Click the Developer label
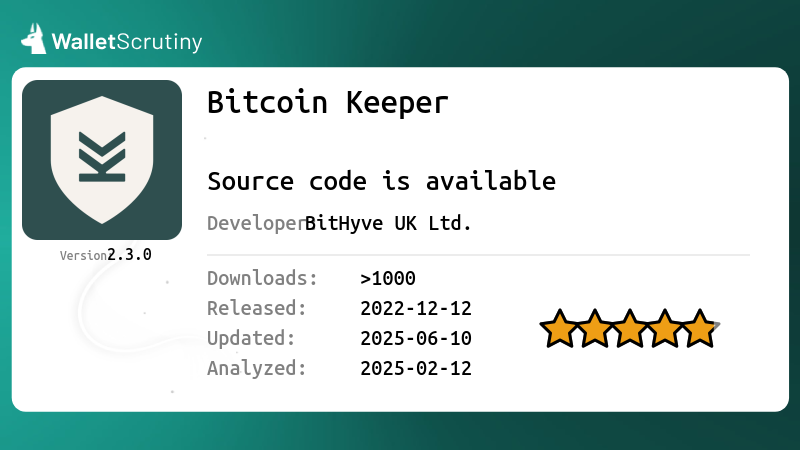The image size is (800, 450). pyautogui.click(x=256, y=224)
